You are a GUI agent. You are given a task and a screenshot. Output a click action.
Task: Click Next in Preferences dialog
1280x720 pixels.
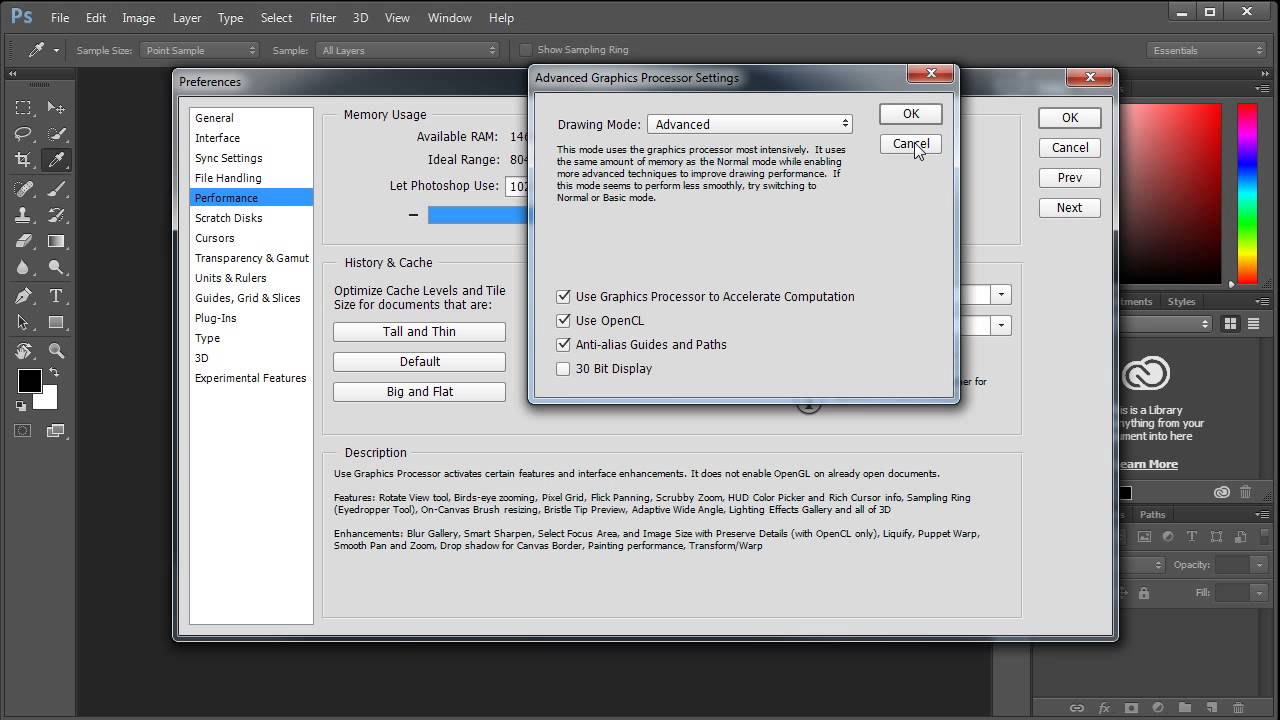click(1070, 208)
